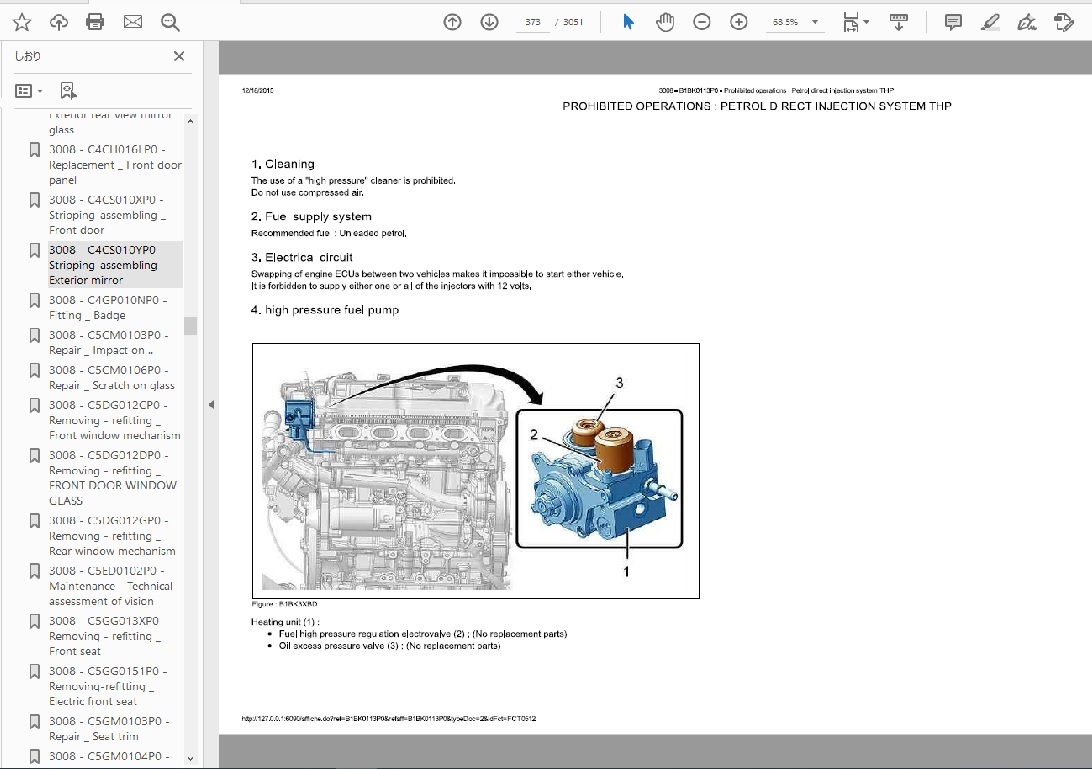Click the '1. Cleaning' section heading
1092x769 pixels.
(283, 164)
